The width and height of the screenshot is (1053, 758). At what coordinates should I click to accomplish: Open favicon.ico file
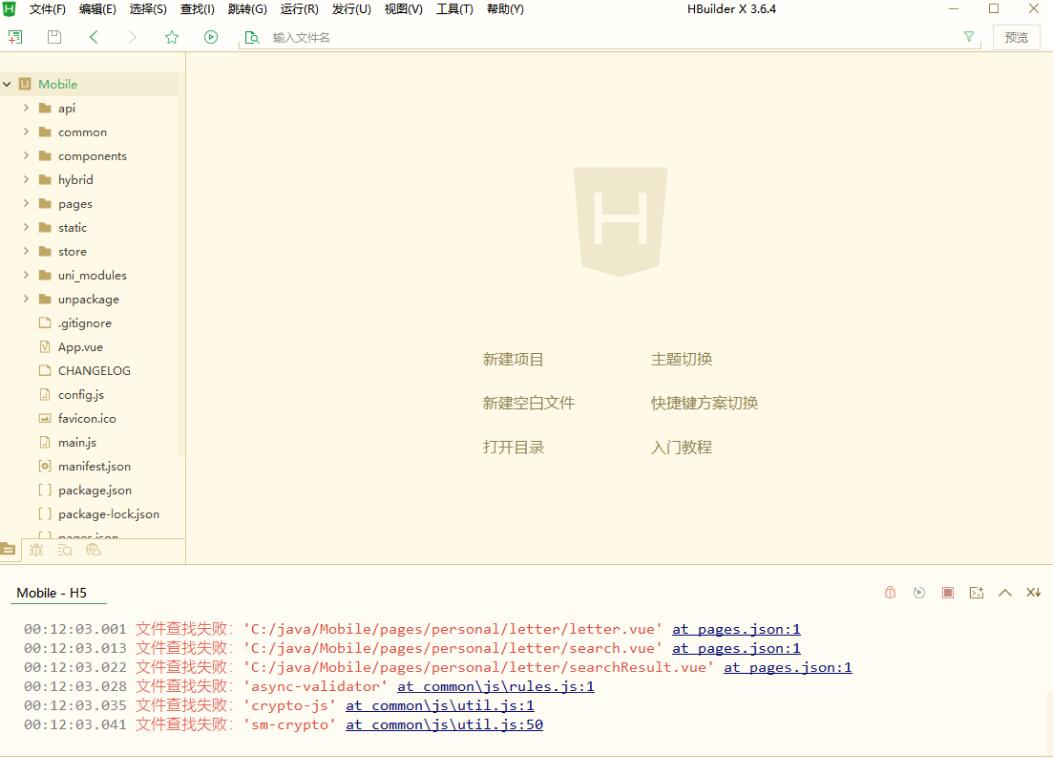click(87, 418)
